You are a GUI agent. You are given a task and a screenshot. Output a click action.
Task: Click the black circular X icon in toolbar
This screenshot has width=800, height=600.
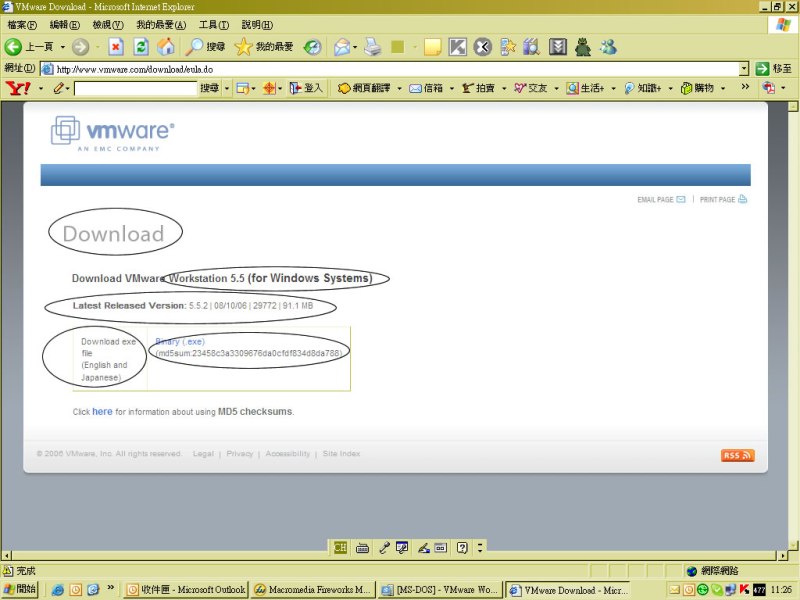(x=482, y=47)
